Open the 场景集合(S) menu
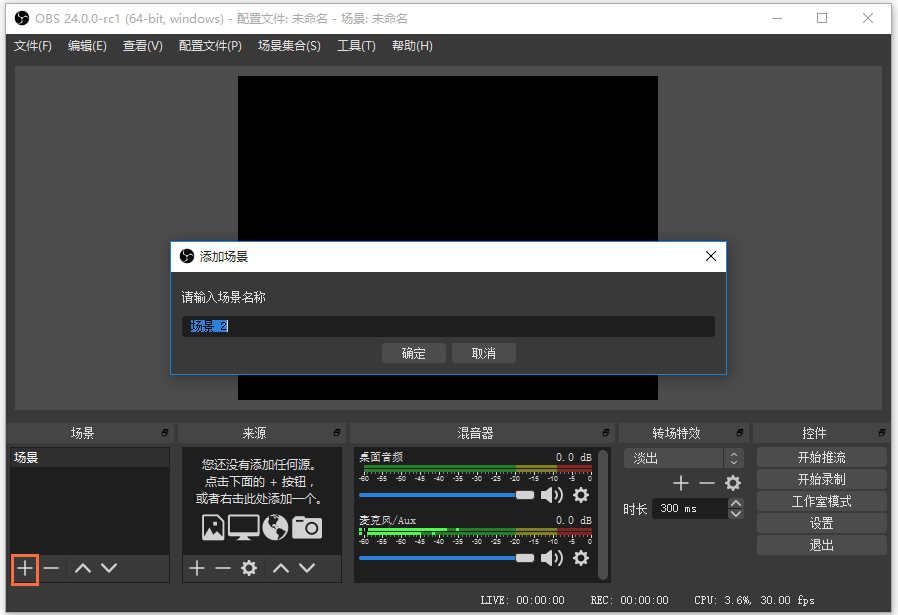Viewport: 898px width, 615px height. (289, 46)
